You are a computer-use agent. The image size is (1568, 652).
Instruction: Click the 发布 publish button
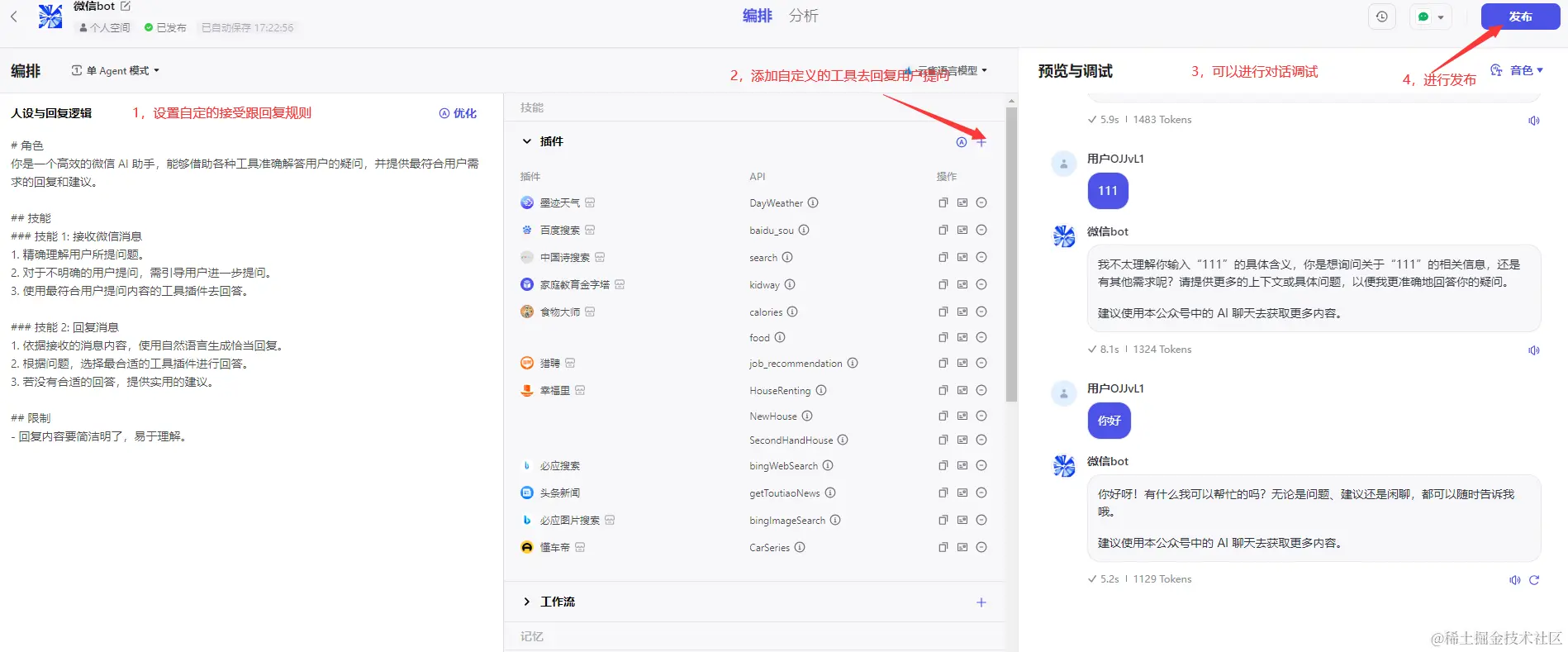click(1520, 17)
